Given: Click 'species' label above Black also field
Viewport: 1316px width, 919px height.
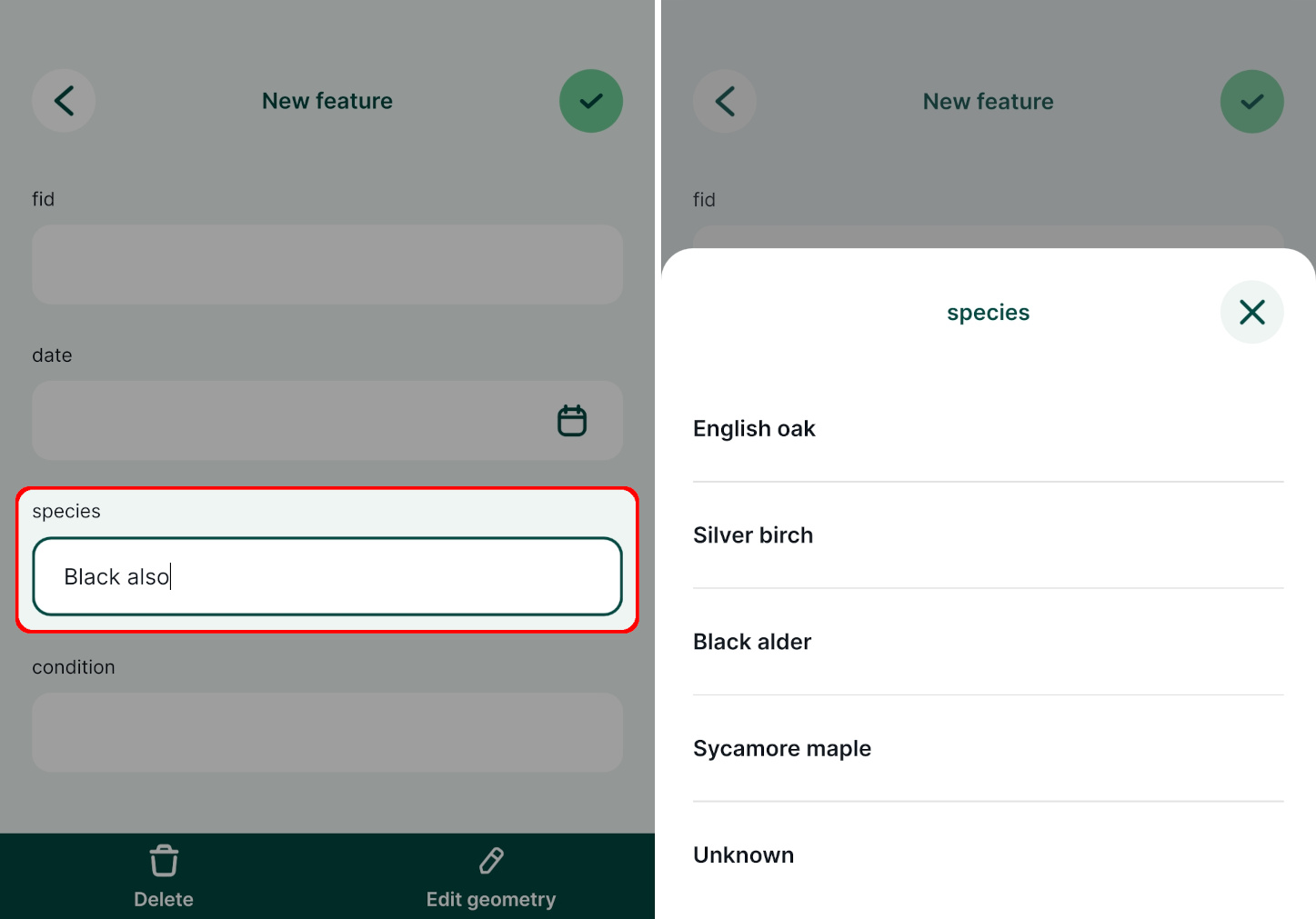Looking at the screenshot, I should 66,512.
